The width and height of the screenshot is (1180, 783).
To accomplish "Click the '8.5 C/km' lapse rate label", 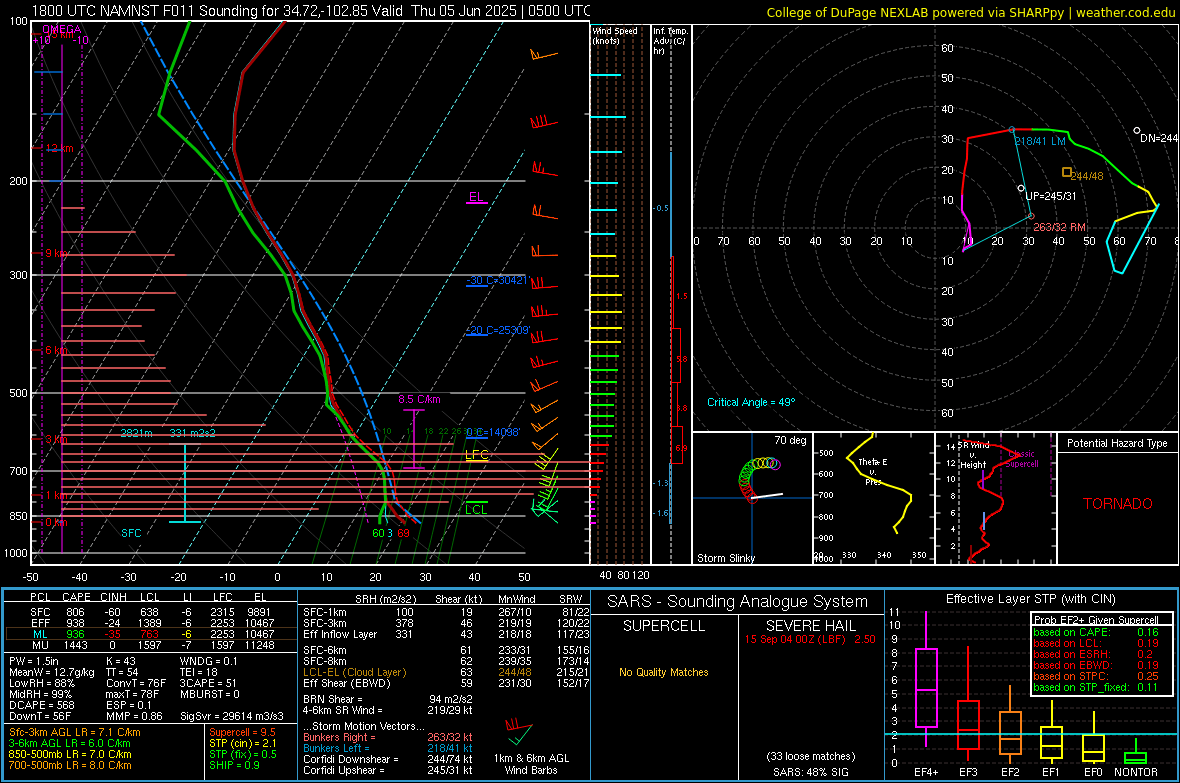I will click(x=419, y=399).
